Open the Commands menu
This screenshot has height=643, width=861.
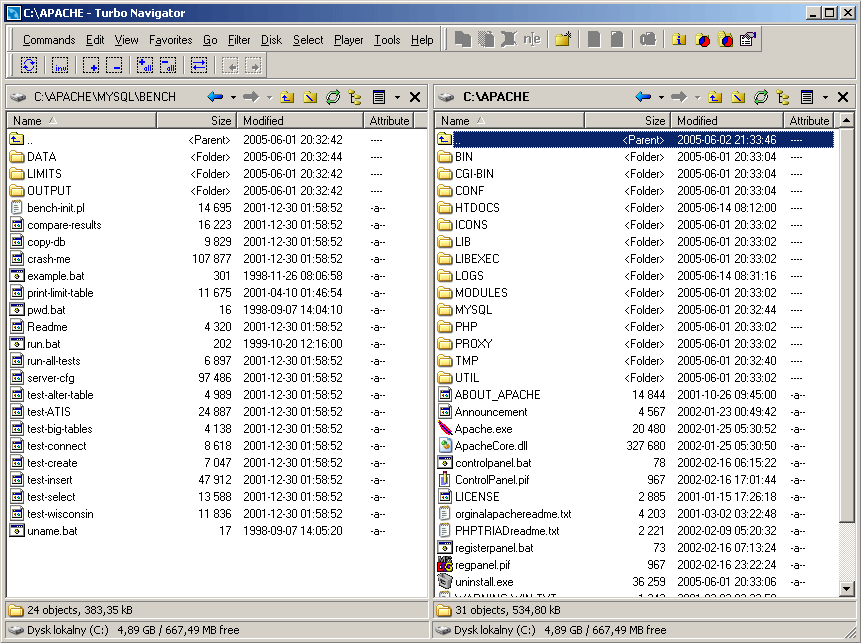point(49,40)
